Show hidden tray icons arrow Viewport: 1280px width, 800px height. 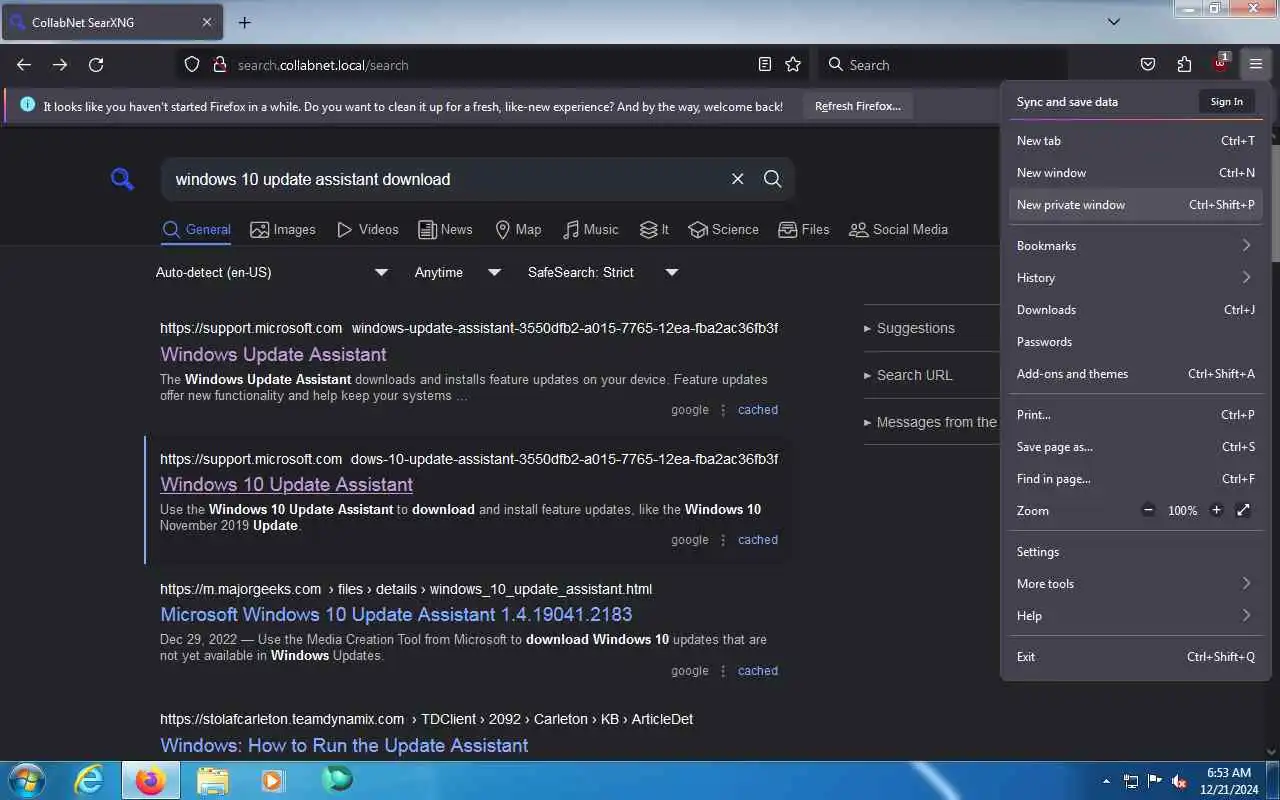[1106, 782]
